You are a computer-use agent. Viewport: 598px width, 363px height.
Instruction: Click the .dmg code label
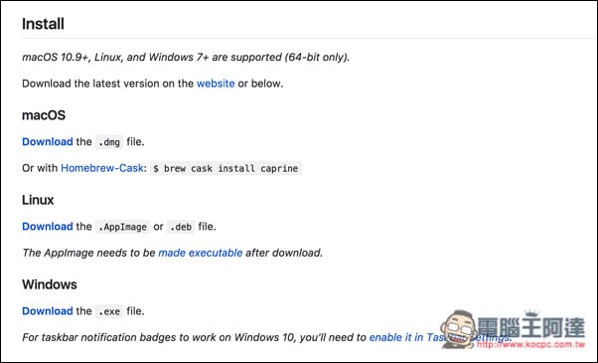point(109,142)
